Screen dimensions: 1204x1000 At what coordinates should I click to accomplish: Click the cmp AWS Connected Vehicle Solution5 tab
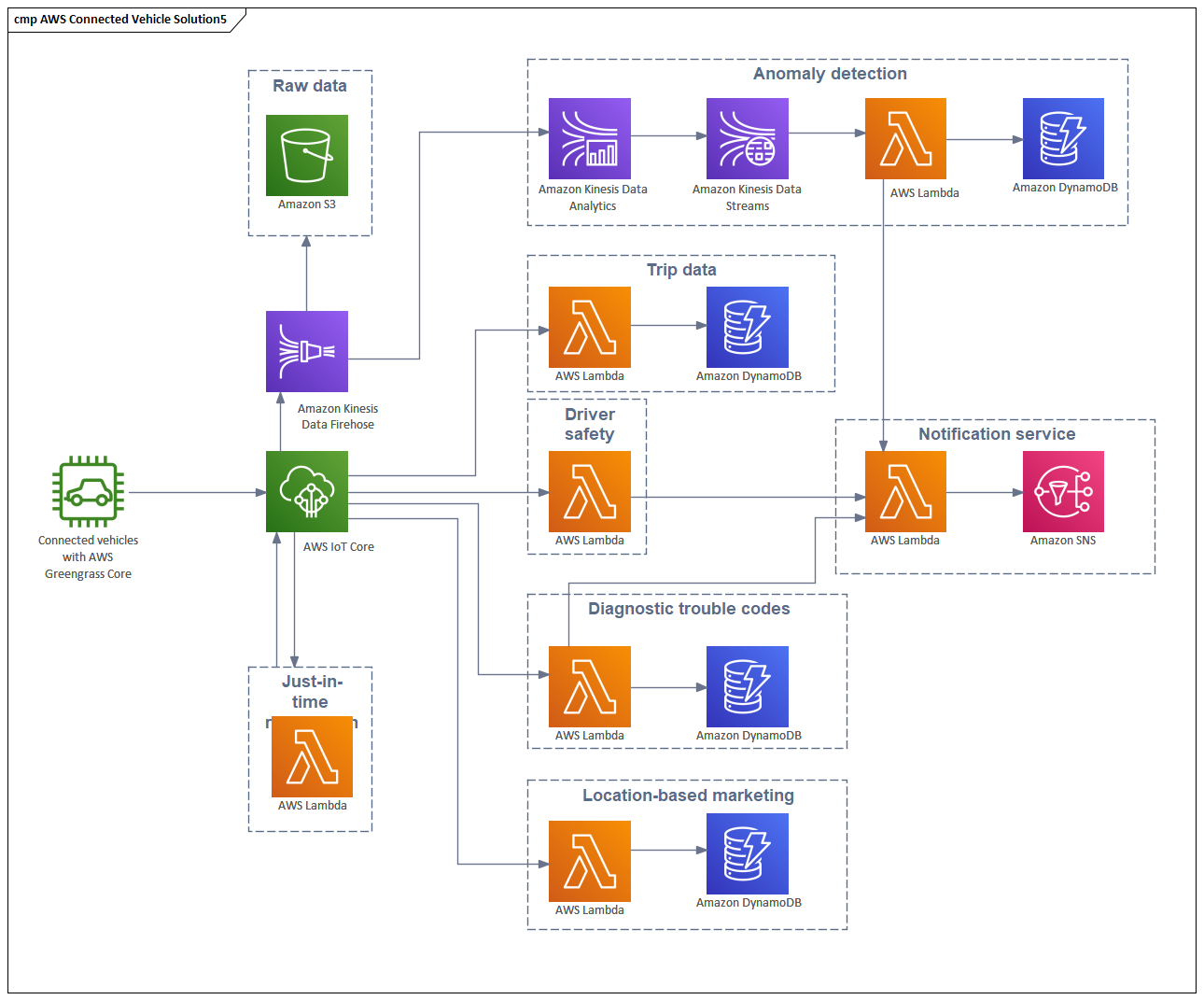118,18
